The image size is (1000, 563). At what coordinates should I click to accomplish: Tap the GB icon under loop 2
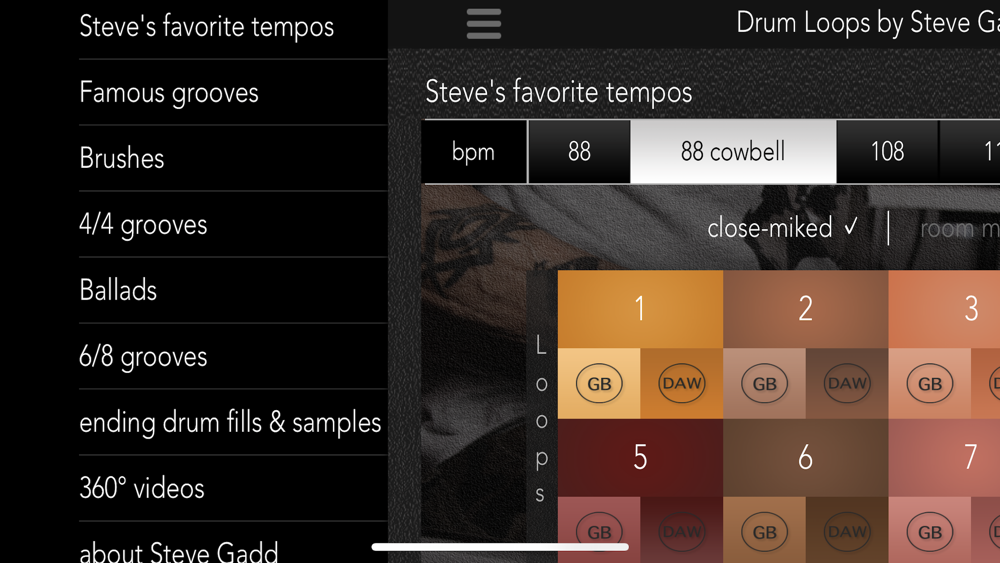tap(764, 383)
